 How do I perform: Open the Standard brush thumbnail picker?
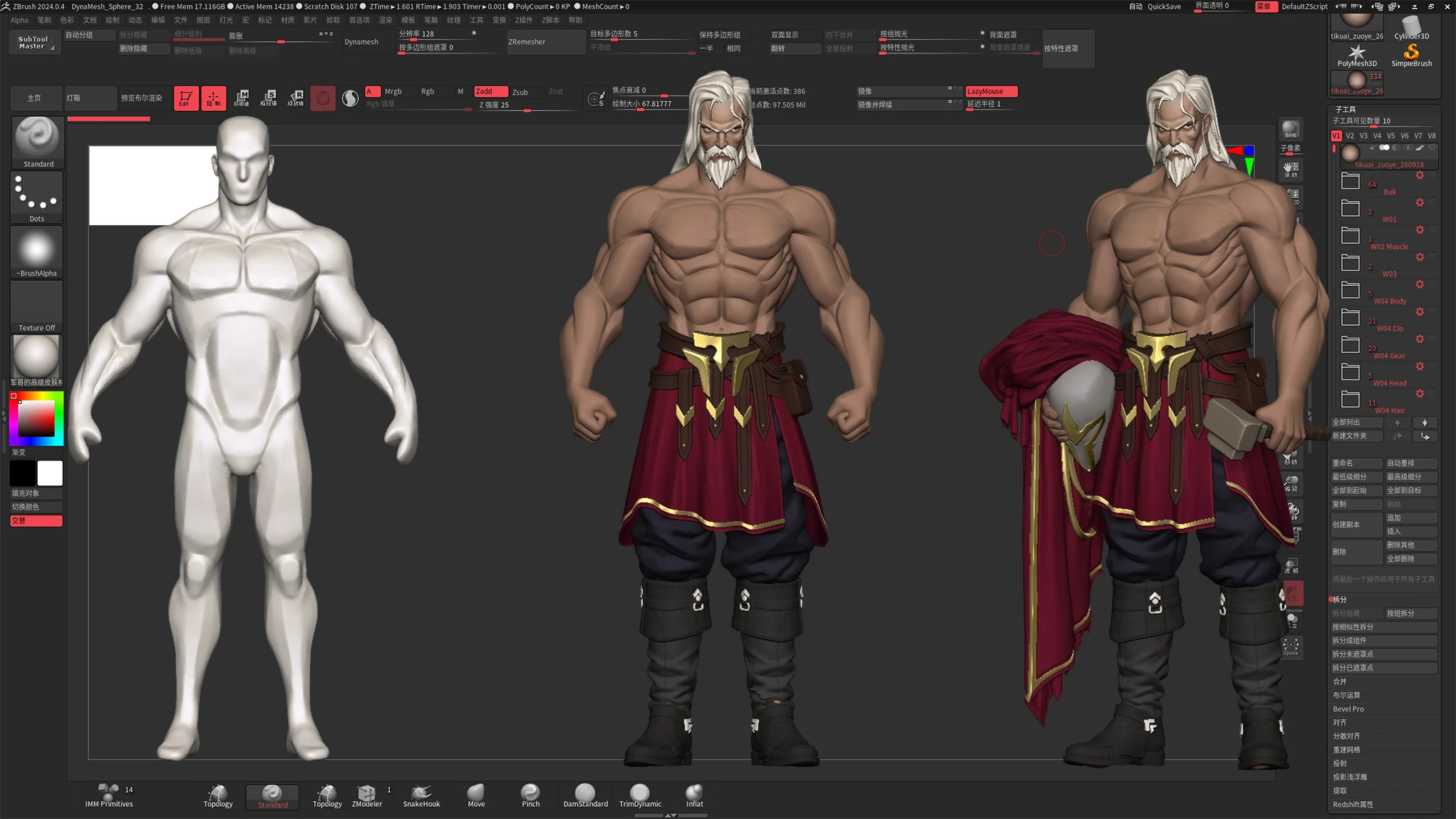[36, 142]
